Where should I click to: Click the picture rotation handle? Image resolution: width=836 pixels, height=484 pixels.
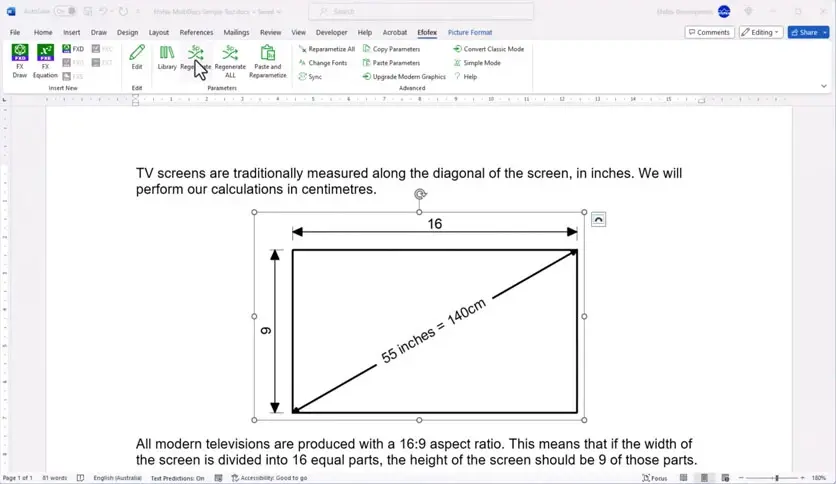pos(420,194)
